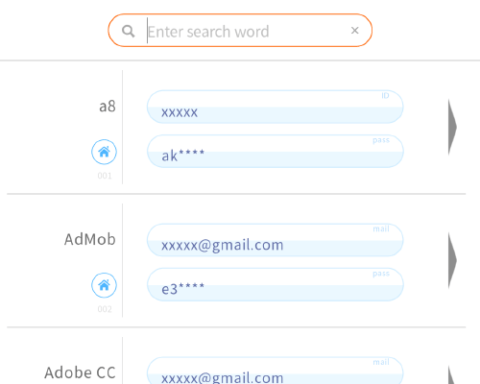Image resolution: width=480 pixels, height=384 pixels.
Task: Clear the search box with the X
Action: (x=355, y=31)
